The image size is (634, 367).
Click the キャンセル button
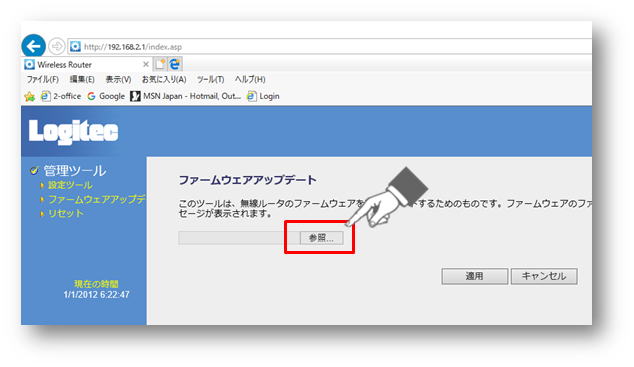[x=544, y=276]
